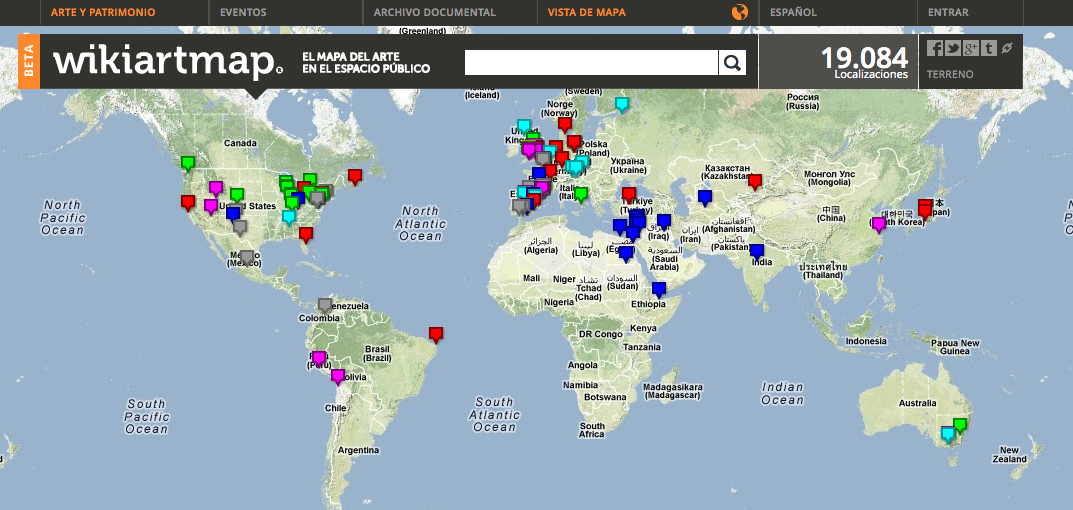
Task: Go to the Eventos section
Action: pyautogui.click(x=243, y=12)
